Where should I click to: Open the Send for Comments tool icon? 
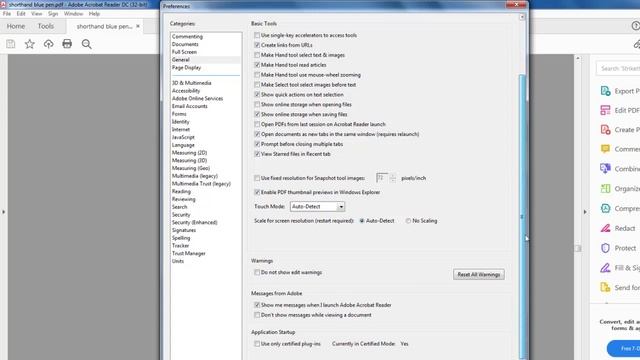point(605,287)
